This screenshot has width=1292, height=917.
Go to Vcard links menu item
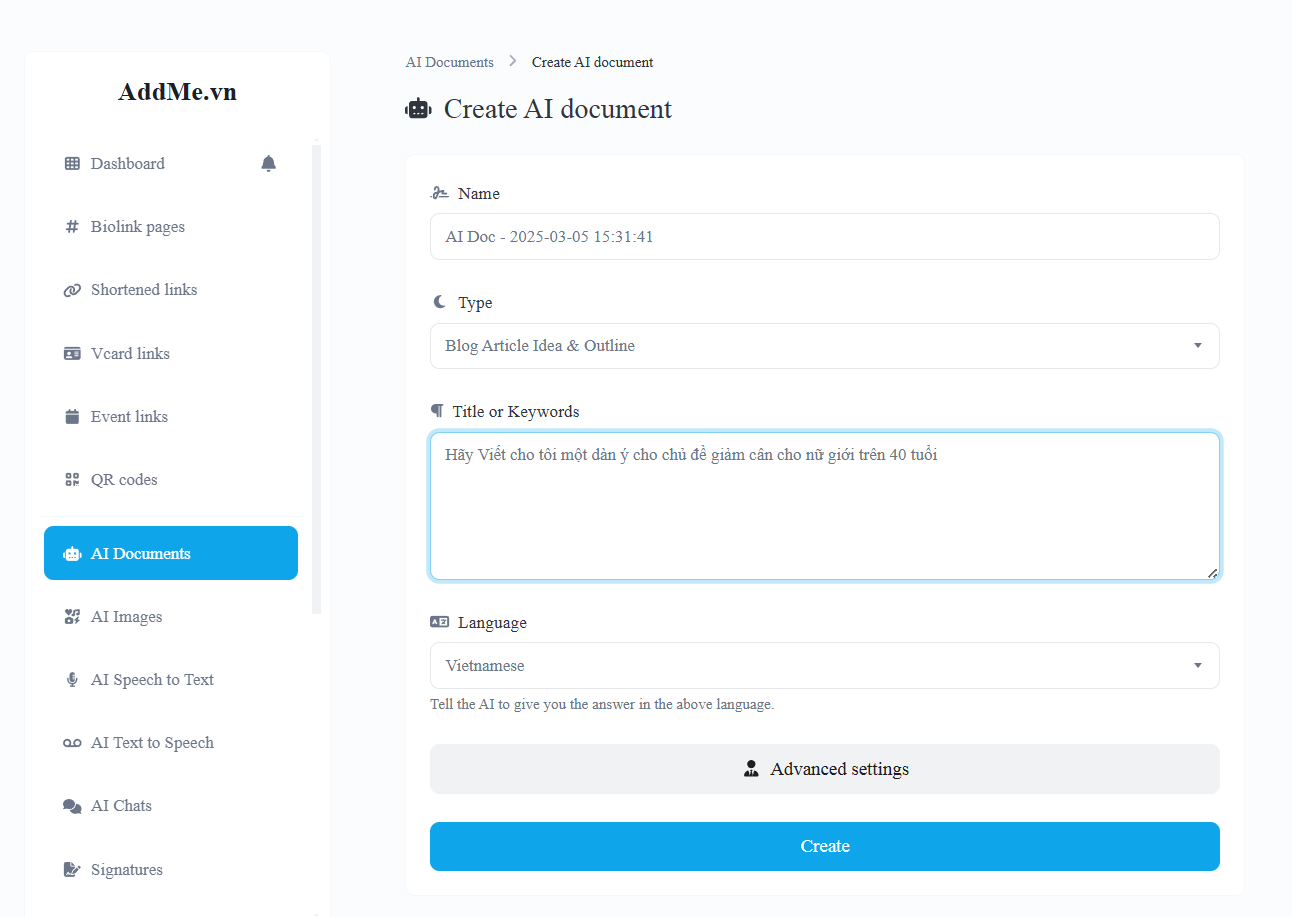pos(171,354)
